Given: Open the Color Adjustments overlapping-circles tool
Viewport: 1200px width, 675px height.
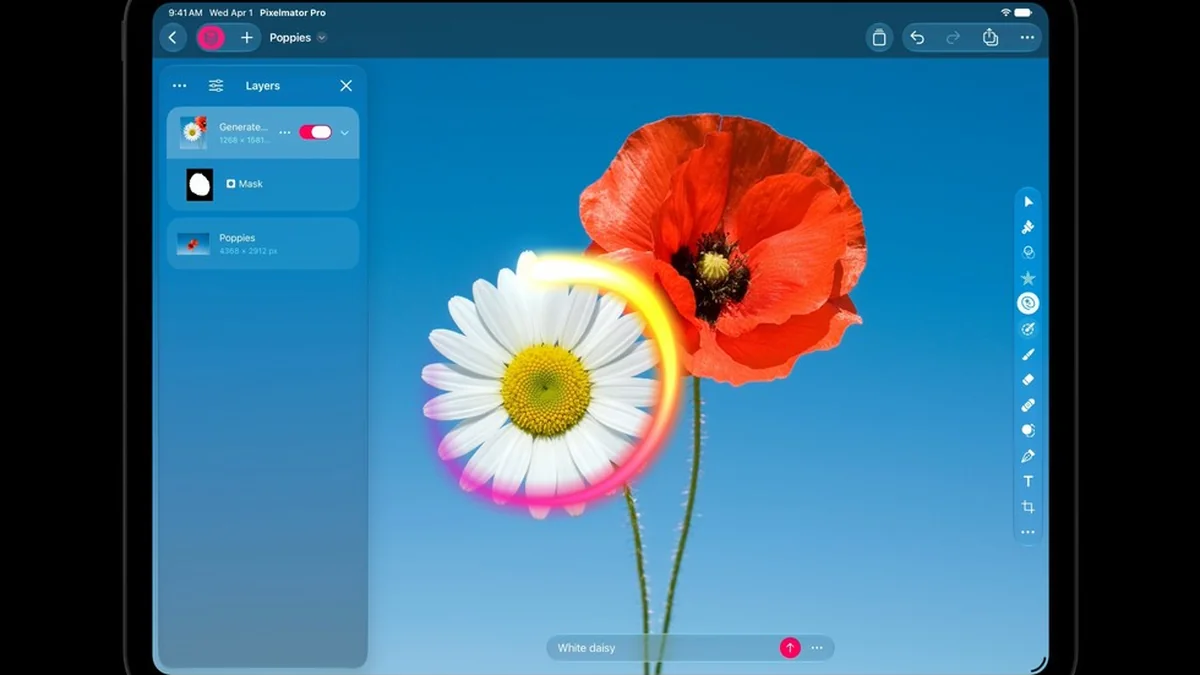Looking at the screenshot, I should coord(1028,253).
